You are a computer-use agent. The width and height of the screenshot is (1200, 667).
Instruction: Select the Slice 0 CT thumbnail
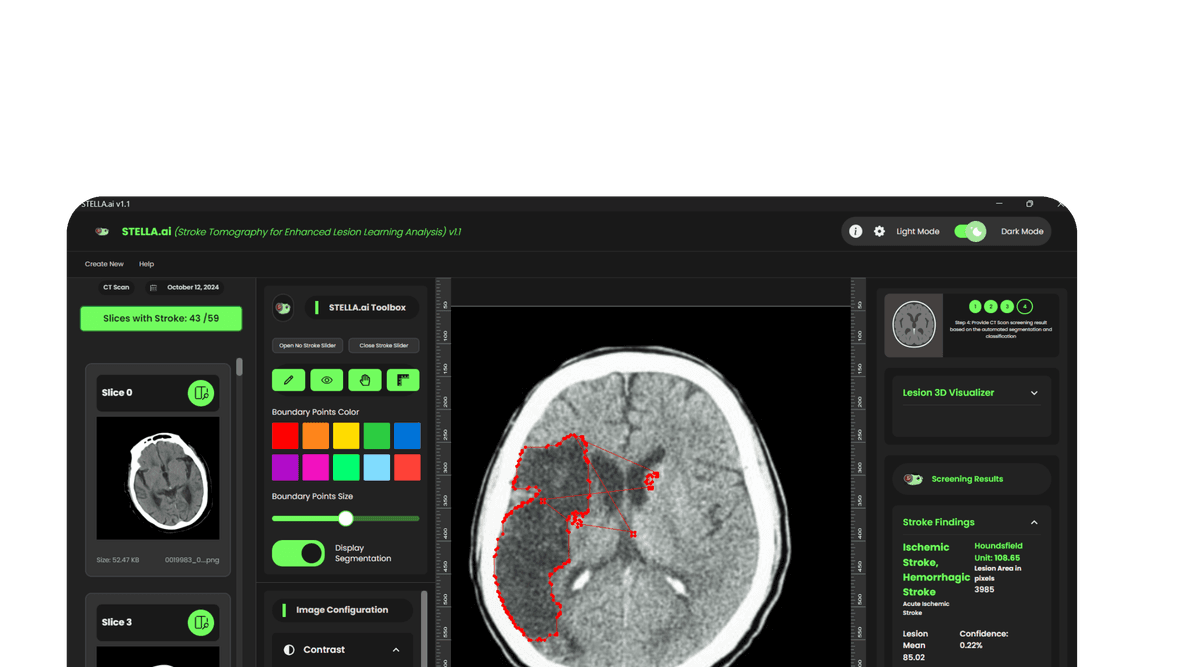(x=158, y=478)
